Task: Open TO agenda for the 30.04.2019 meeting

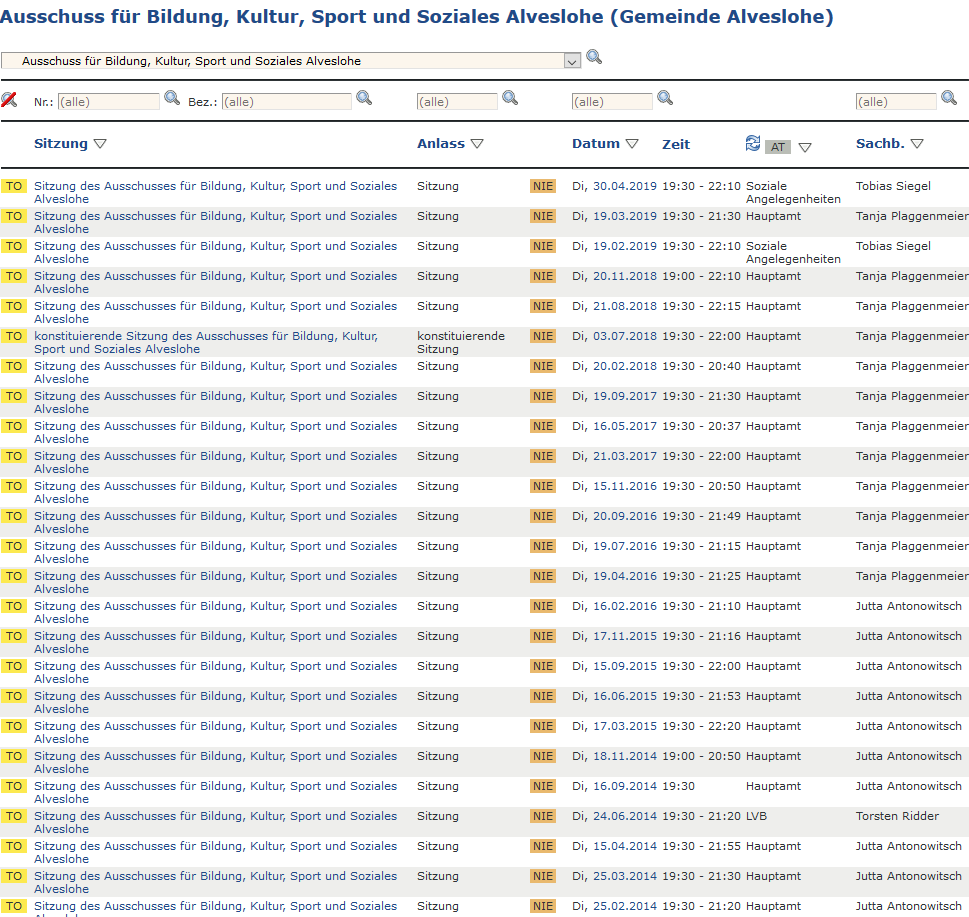Action: tap(14, 186)
